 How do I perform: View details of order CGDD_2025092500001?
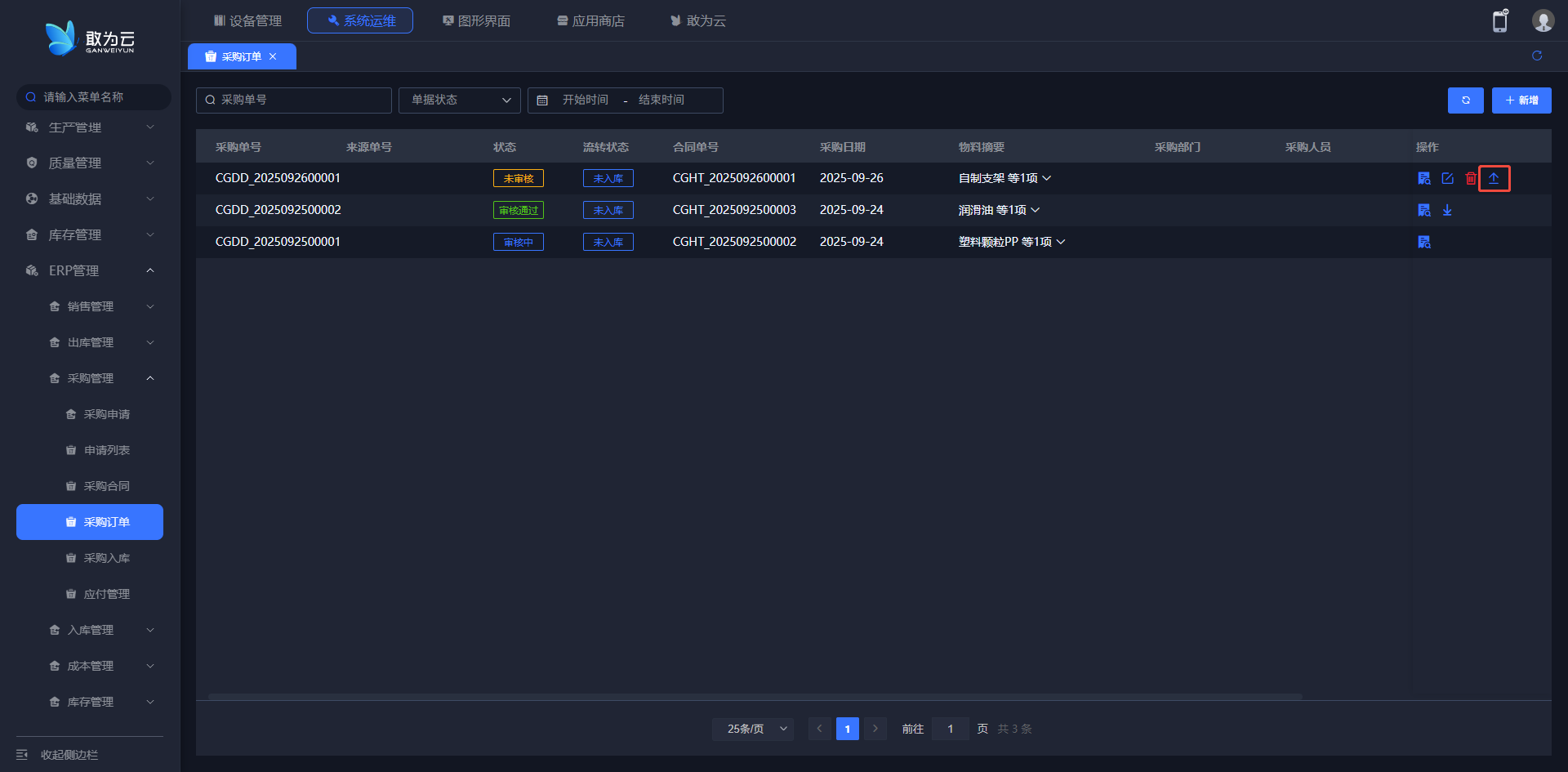pos(1424,242)
